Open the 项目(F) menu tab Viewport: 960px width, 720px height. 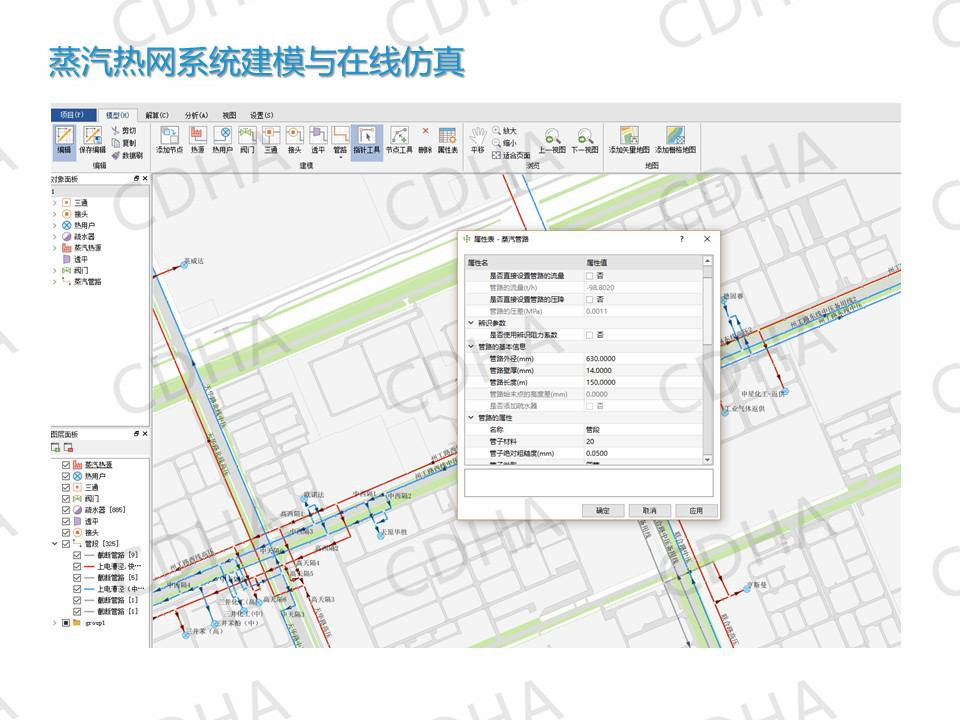click(73, 114)
